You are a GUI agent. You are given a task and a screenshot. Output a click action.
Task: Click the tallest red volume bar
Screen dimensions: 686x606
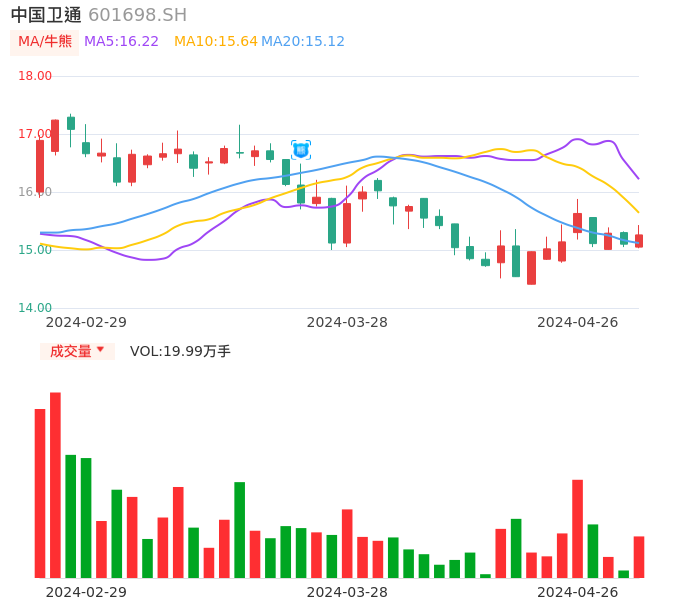(x=56, y=485)
